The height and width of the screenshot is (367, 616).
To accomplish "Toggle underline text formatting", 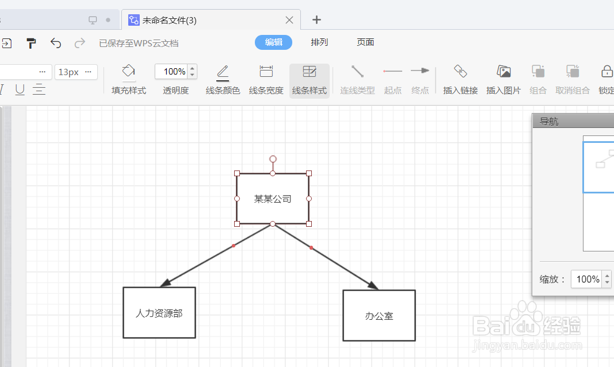I will point(20,90).
